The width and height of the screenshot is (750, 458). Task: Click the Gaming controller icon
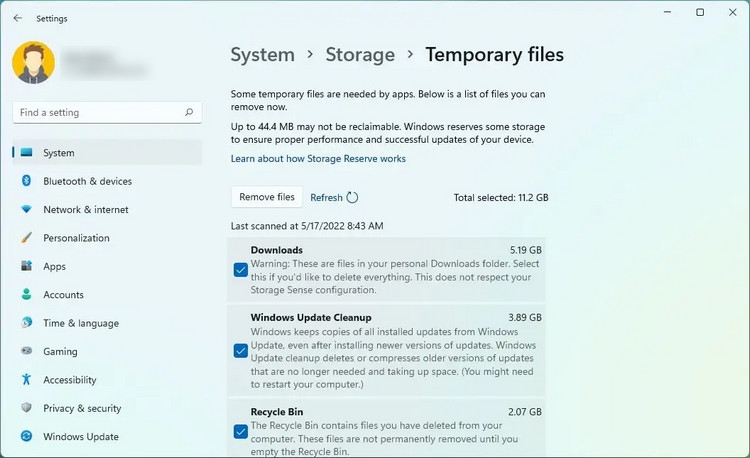(x=27, y=351)
